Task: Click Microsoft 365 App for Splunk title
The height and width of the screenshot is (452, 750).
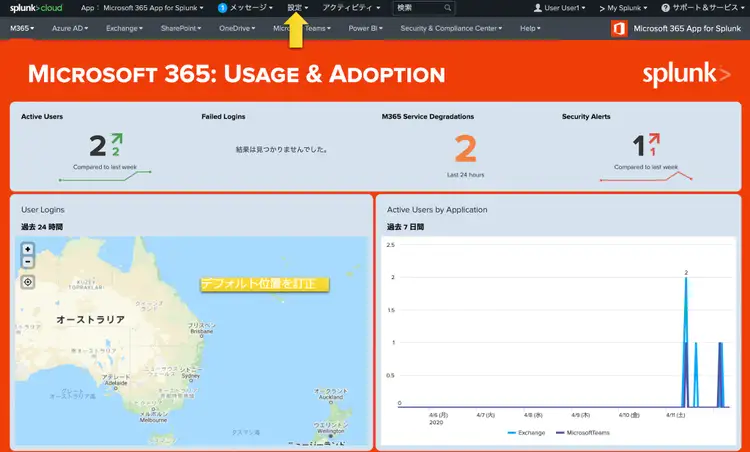Action: tap(687, 29)
